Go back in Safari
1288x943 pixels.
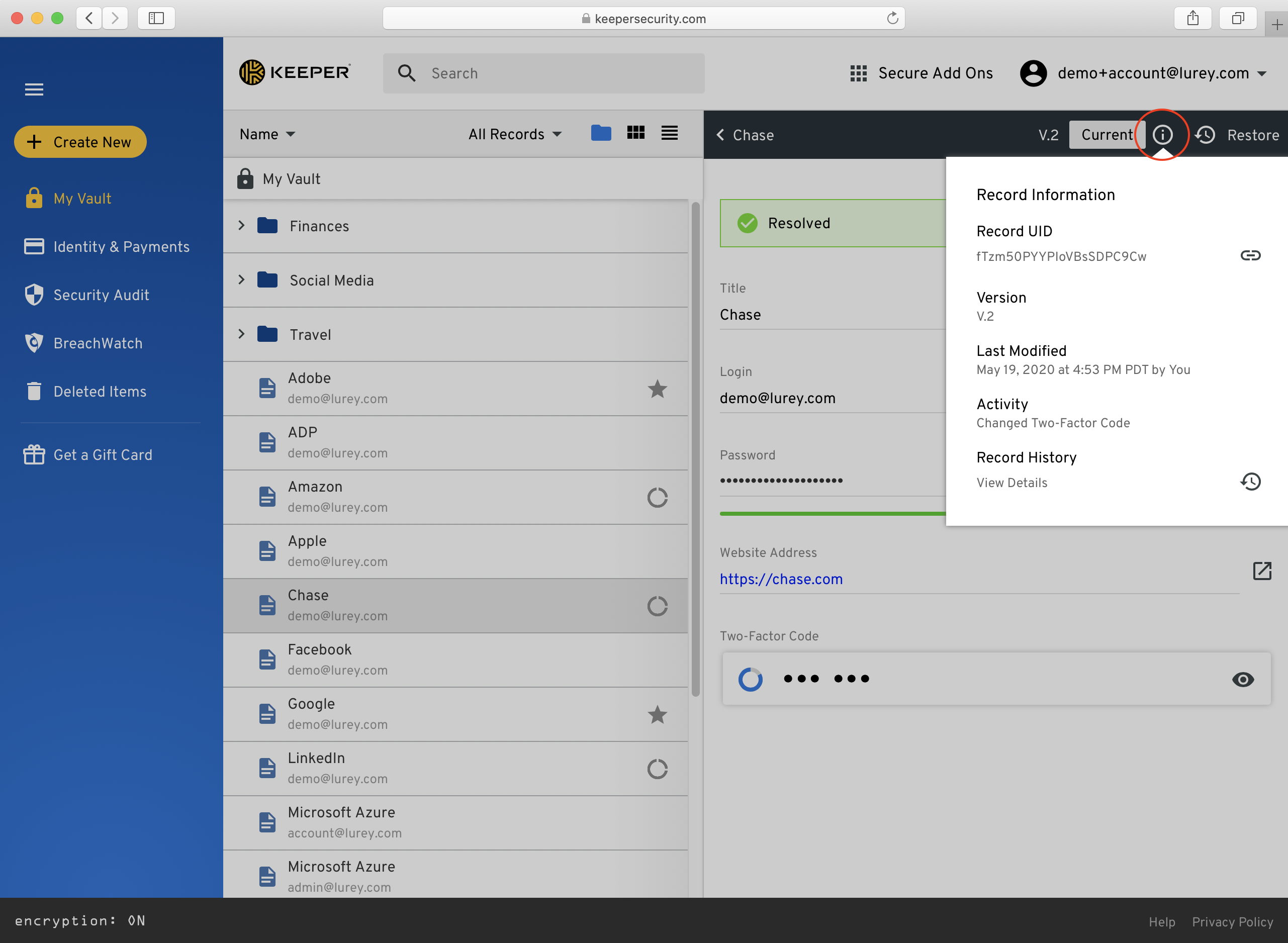click(89, 18)
